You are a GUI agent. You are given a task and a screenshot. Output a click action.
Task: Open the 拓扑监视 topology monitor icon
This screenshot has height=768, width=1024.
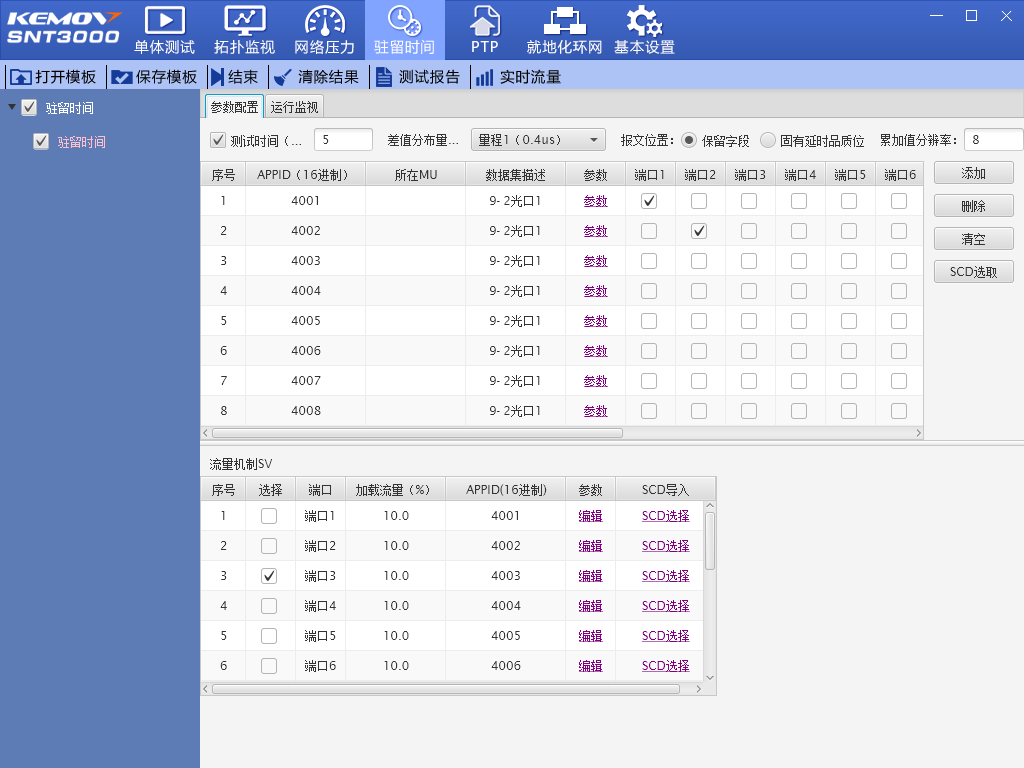point(244,21)
